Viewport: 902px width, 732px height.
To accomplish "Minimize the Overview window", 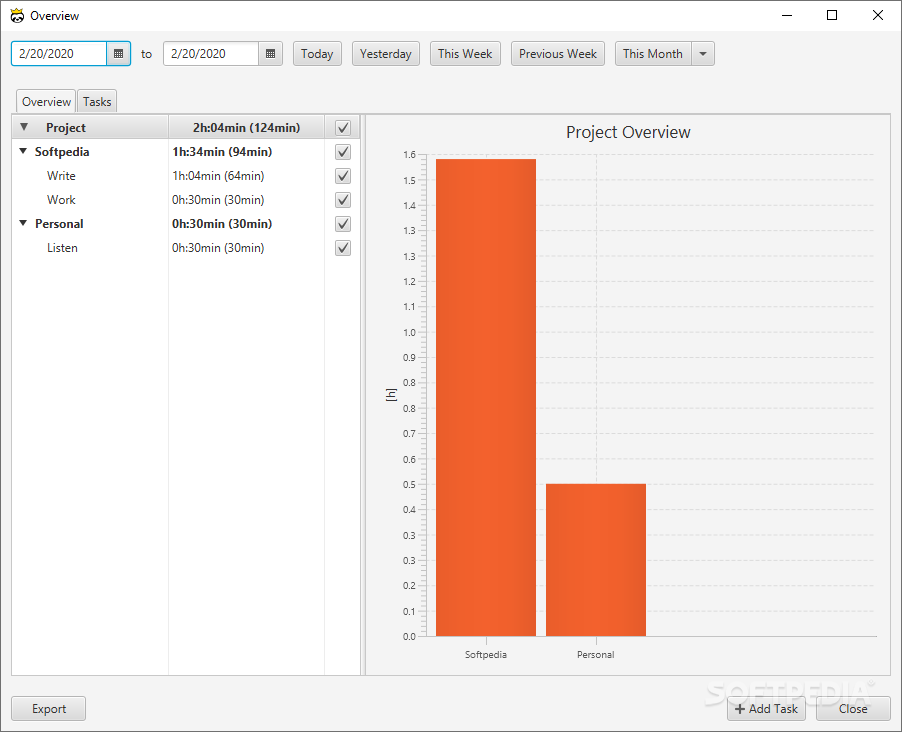I will pos(787,16).
